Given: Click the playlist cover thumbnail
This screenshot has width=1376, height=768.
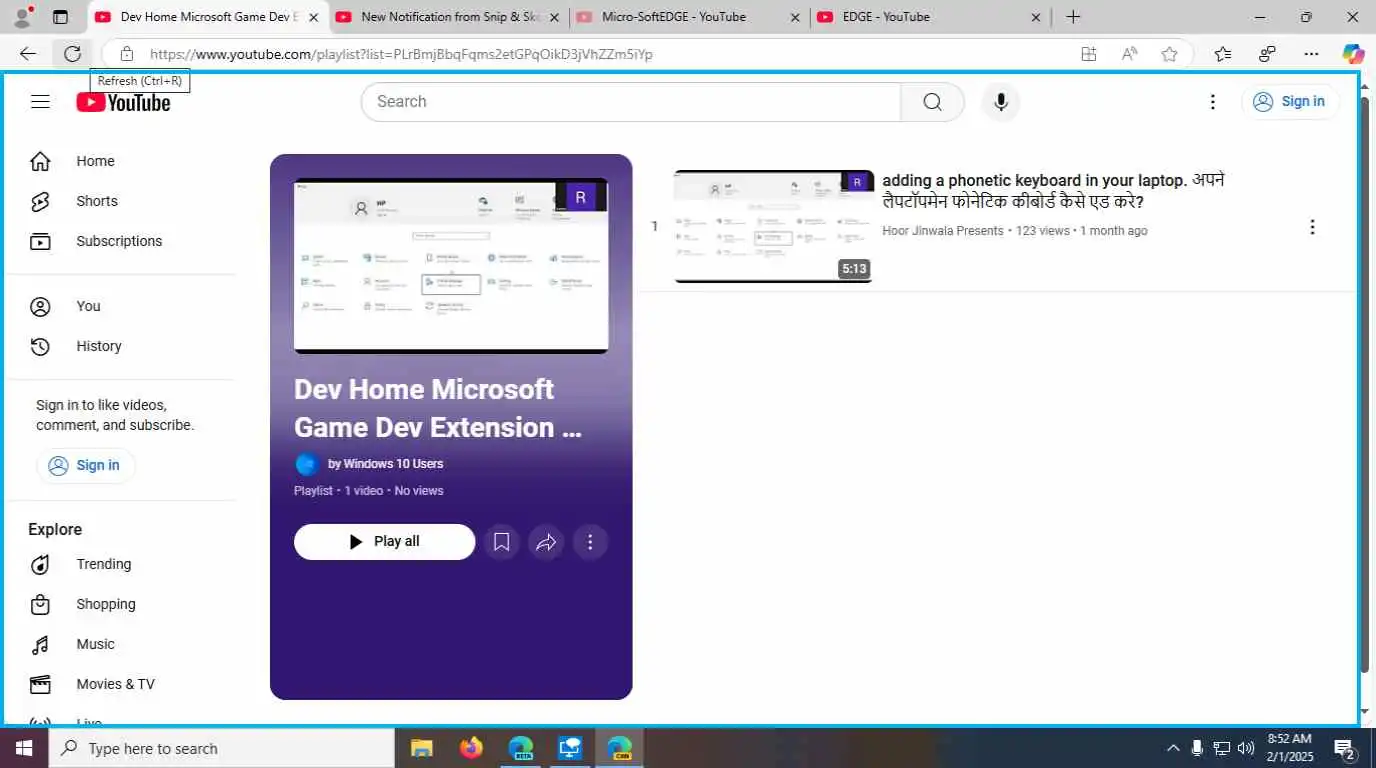Looking at the screenshot, I should tap(451, 266).
